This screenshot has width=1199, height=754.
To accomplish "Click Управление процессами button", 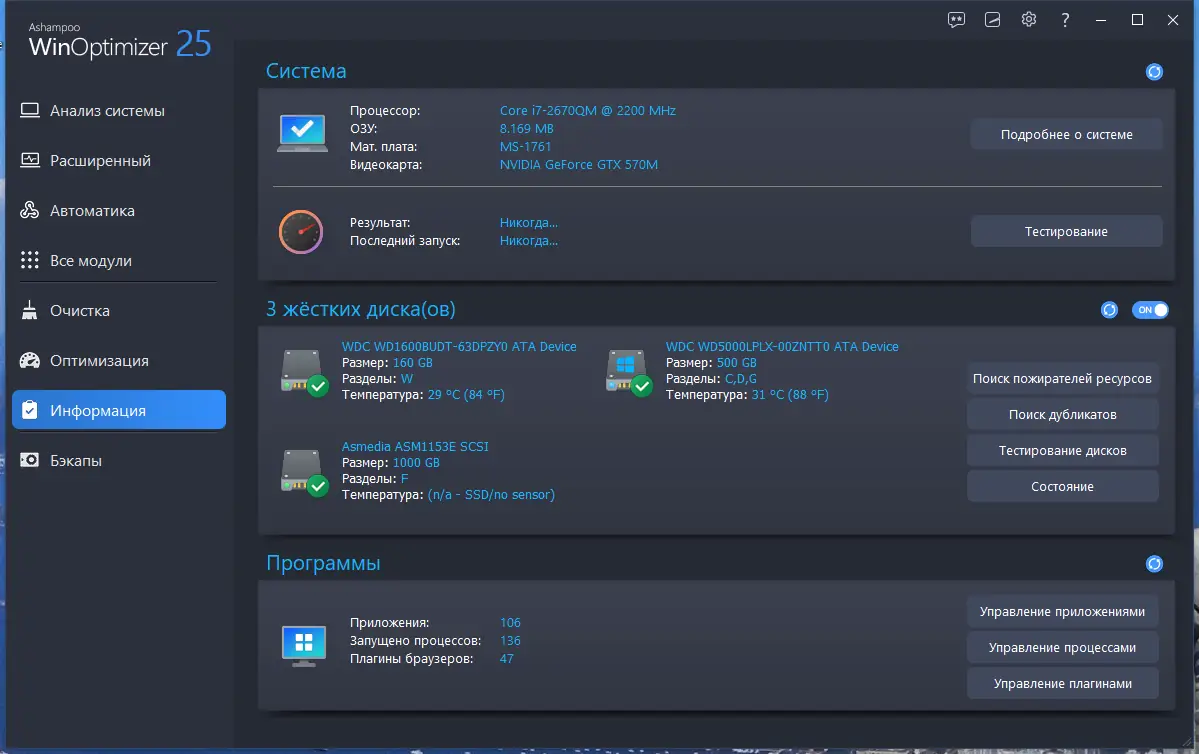I will [x=1062, y=648].
